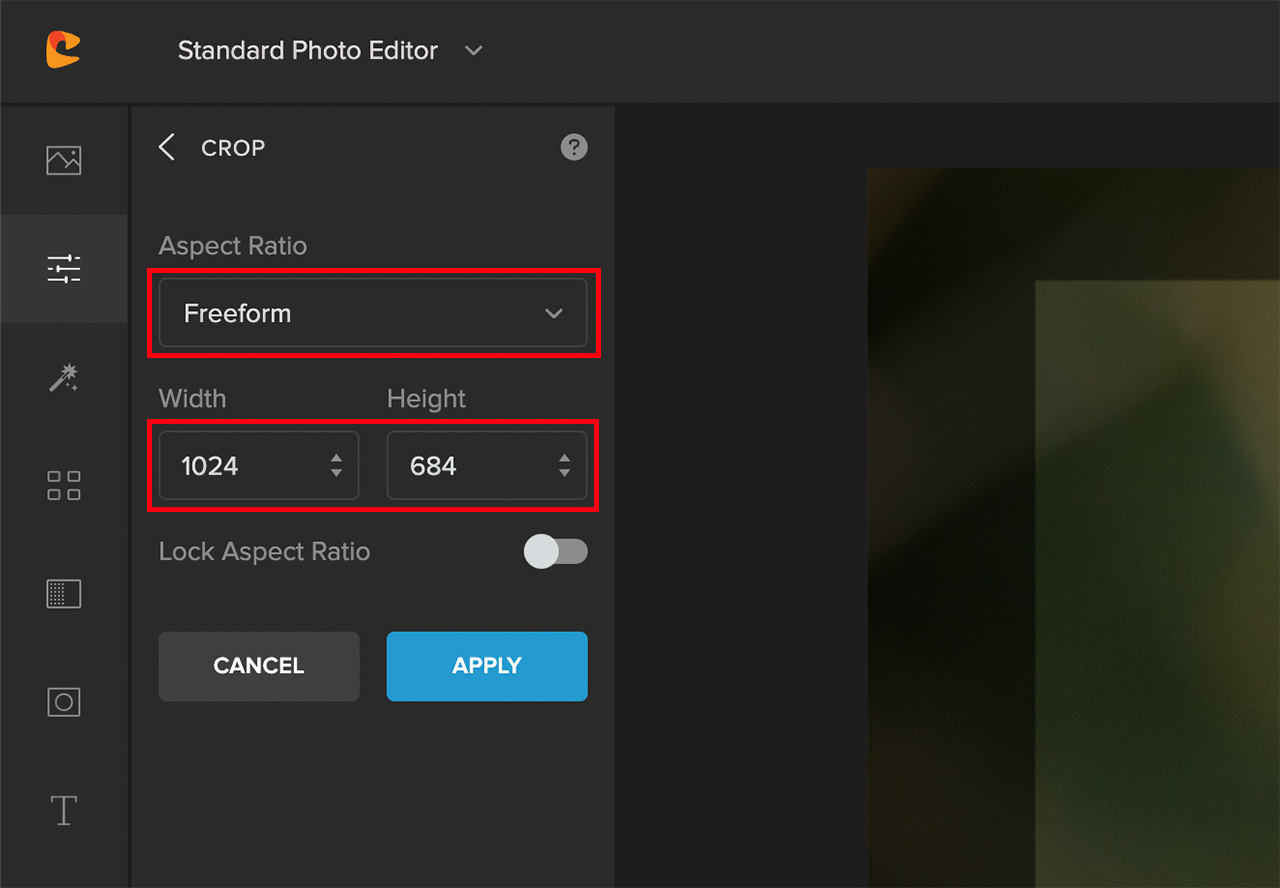
Task: Enable the Lock Aspect Ratio switch
Action: click(x=556, y=551)
